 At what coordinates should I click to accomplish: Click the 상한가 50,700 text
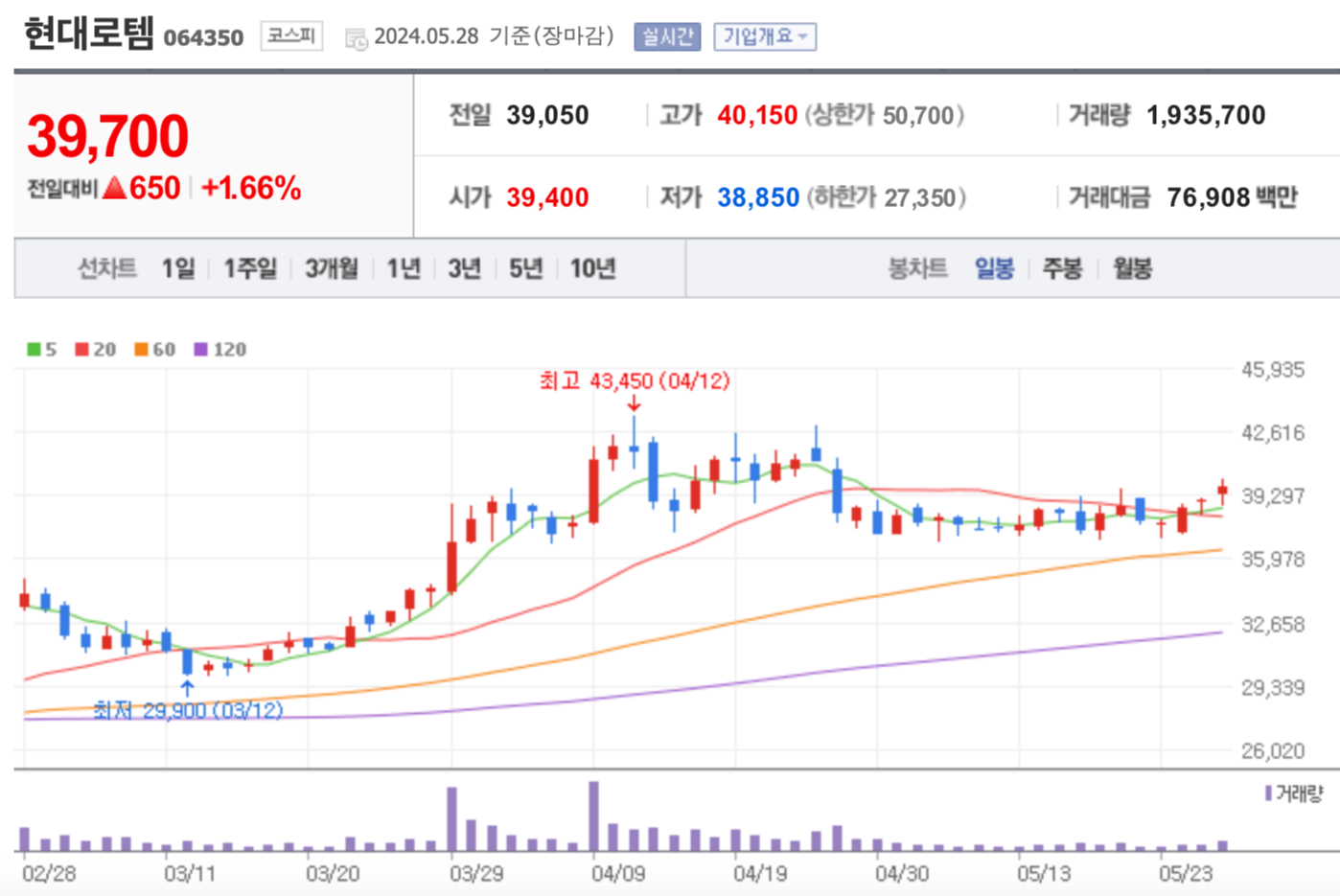click(x=884, y=116)
